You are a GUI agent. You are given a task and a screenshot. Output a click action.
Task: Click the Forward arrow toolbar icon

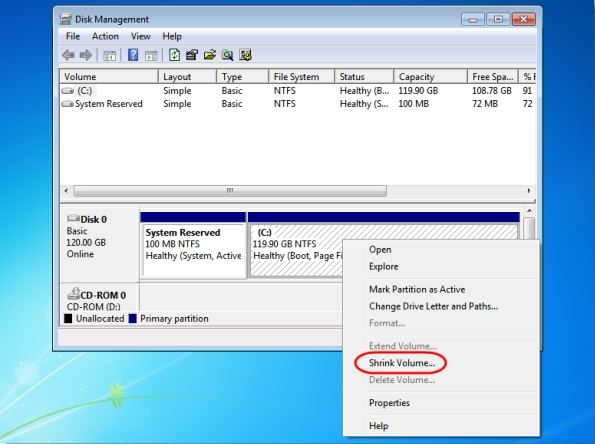click(86, 55)
